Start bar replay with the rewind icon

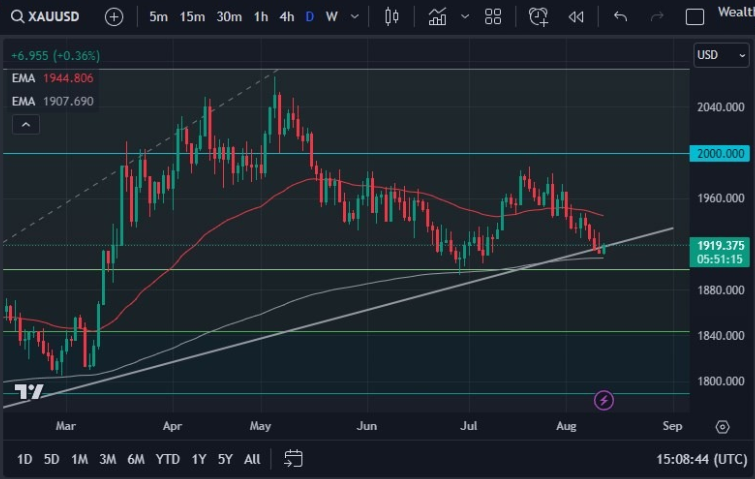(x=576, y=17)
